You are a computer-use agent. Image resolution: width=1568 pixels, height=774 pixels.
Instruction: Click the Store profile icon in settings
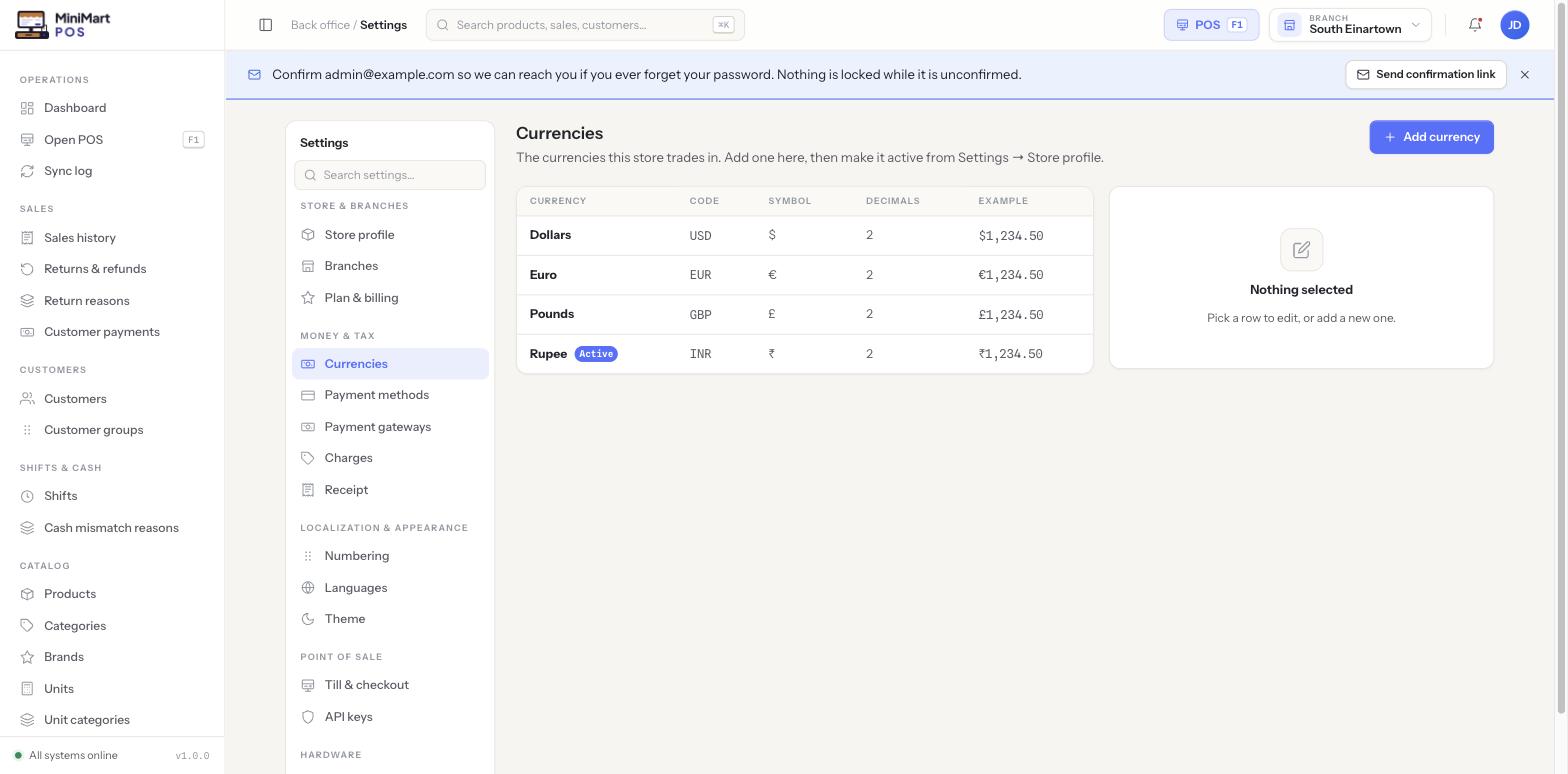tap(308, 235)
